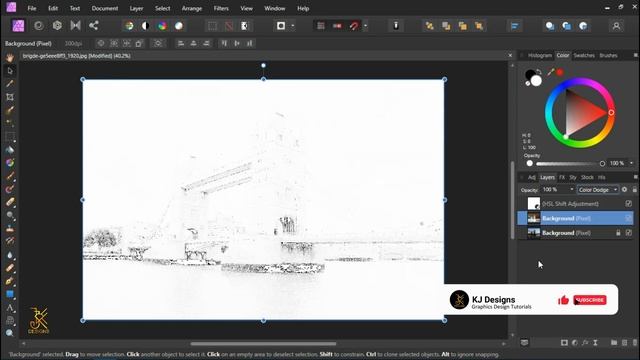Open the Filters menu

[221, 8]
